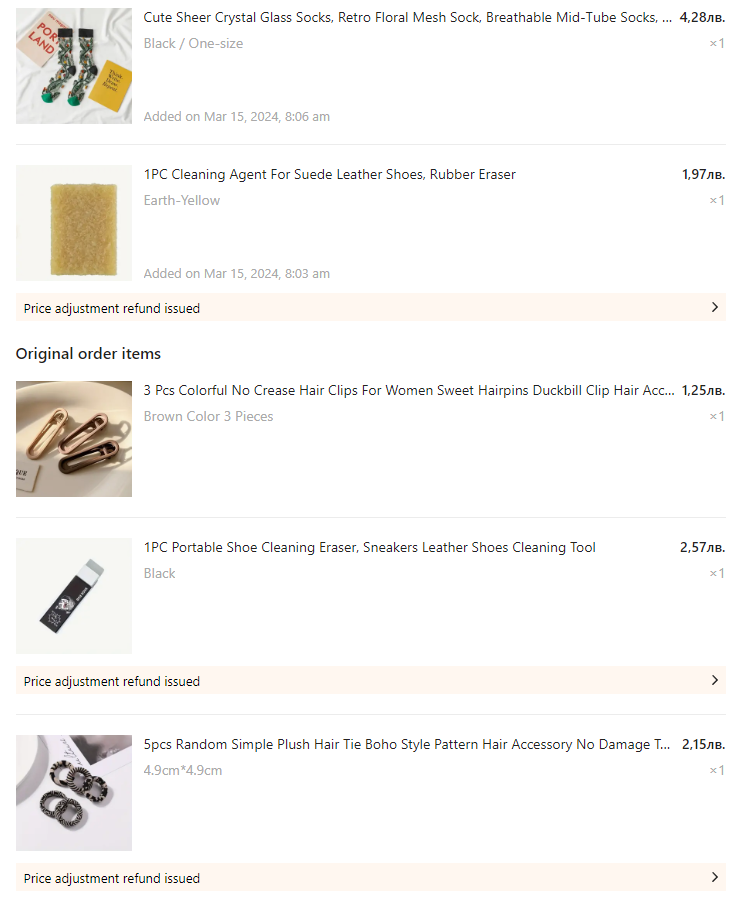This screenshot has width=737, height=909.
Task: Click the Original order items heading
Action: coord(88,354)
